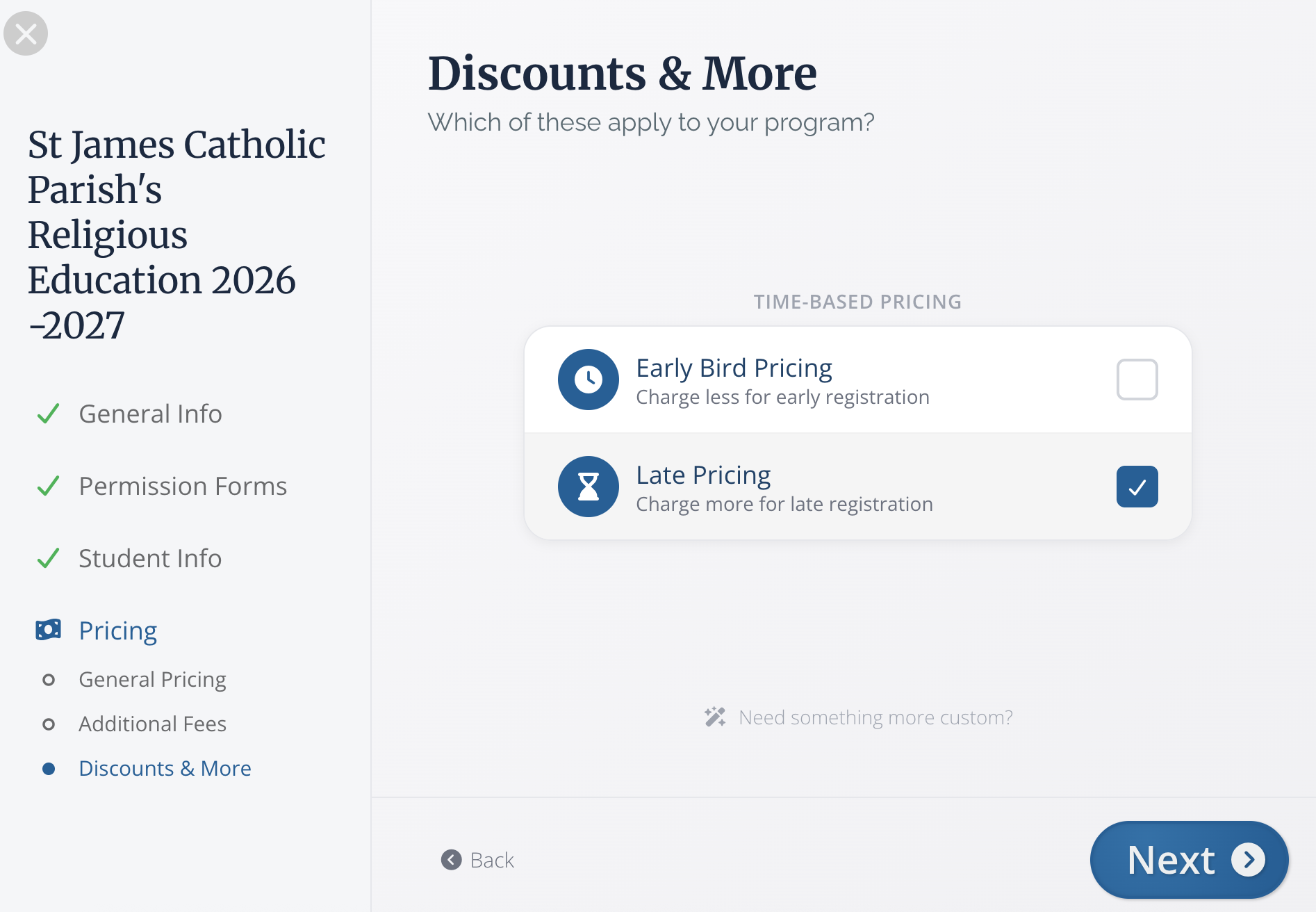Click the Pricing money bill icon
The height and width of the screenshot is (912, 1316).
[x=48, y=630]
